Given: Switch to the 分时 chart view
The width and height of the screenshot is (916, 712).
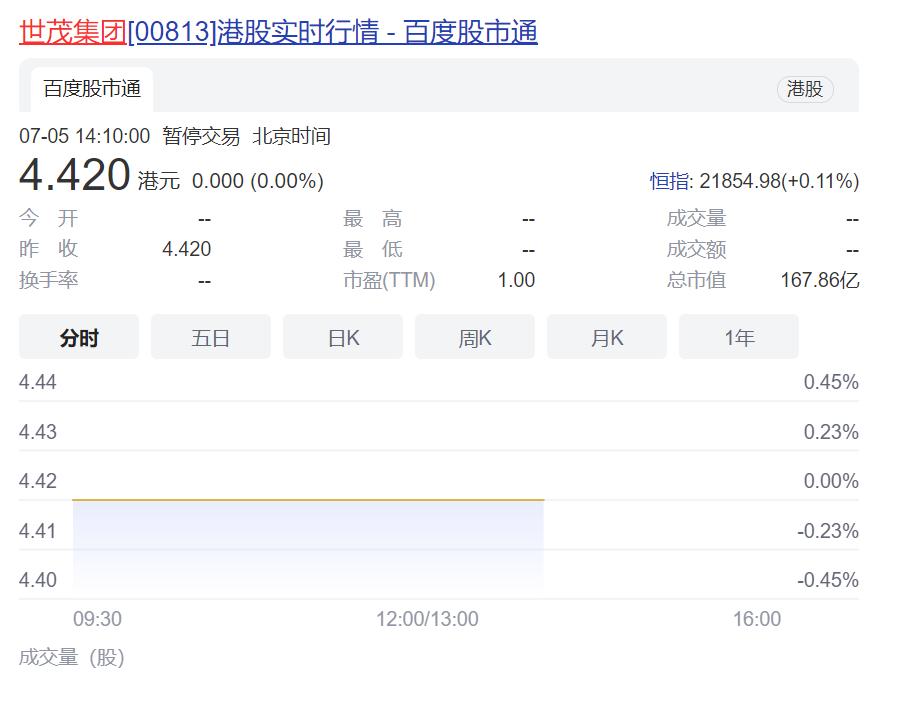Looking at the screenshot, I should tap(78, 337).
